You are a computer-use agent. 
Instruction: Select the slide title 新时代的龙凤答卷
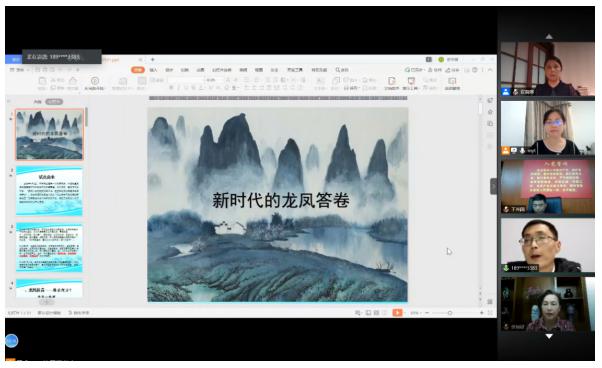[281, 201]
